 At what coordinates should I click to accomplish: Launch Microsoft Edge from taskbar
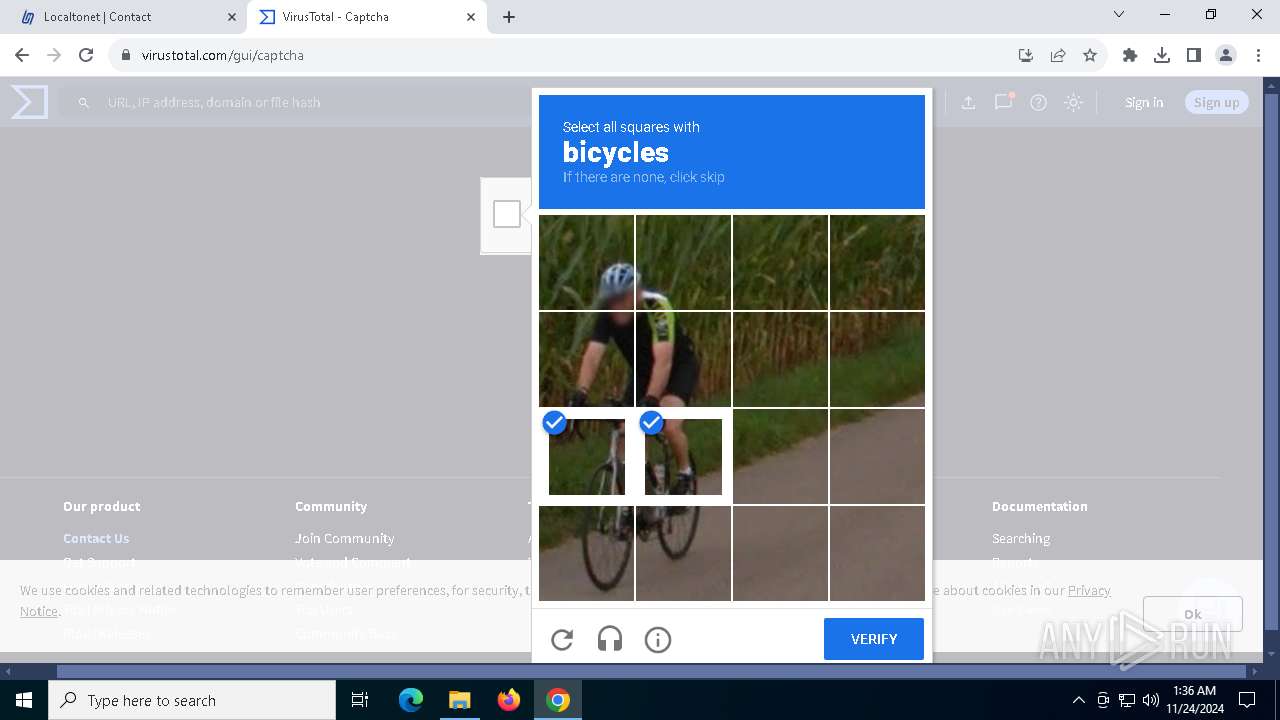pyautogui.click(x=411, y=700)
